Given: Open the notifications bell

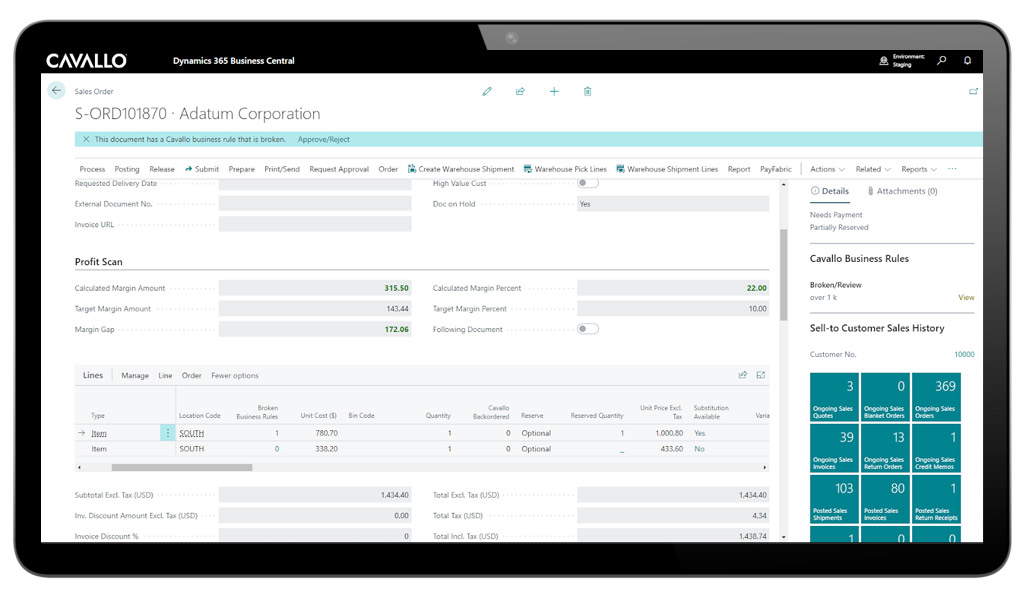Looking at the screenshot, I should (967, 60).
